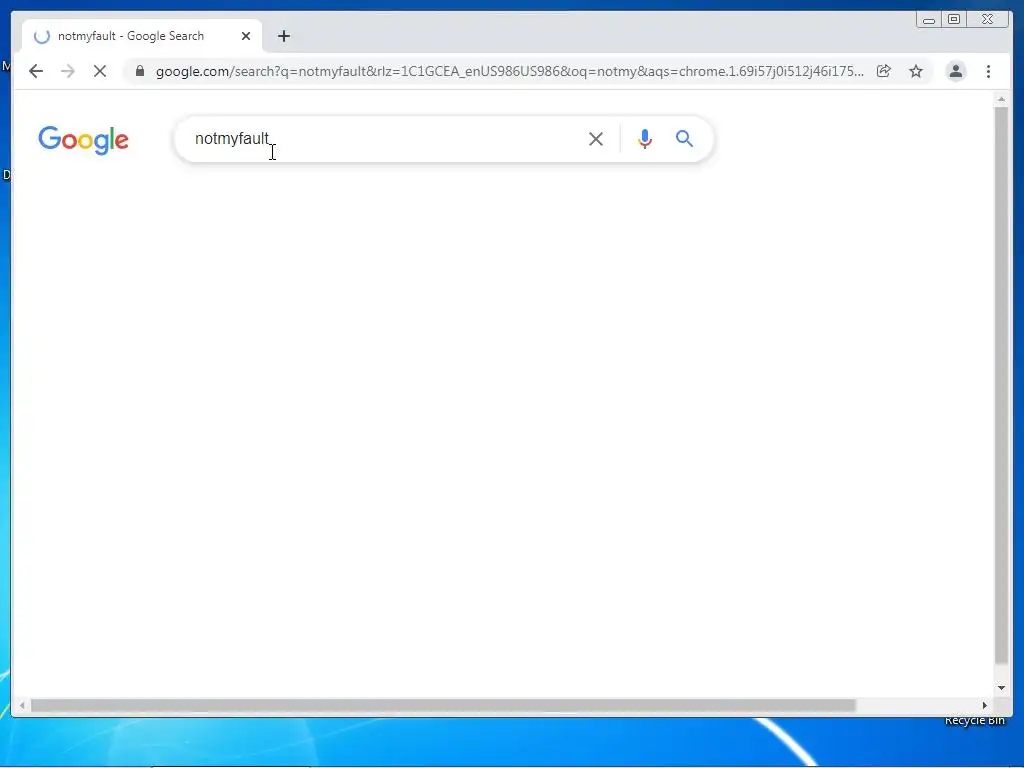The image size is (1024, 768).
Task: Click the horizontal scrollbar thumb
Action: [443, 705]
